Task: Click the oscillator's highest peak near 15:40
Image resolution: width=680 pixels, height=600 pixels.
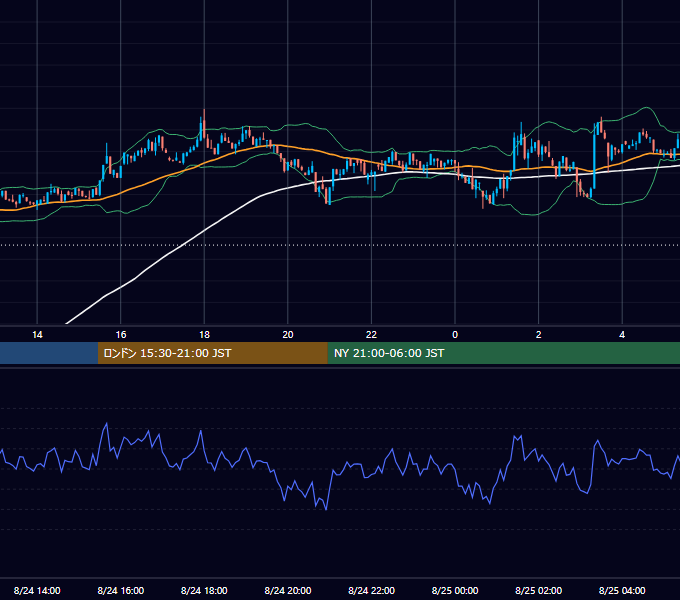Action: (107, 424)
